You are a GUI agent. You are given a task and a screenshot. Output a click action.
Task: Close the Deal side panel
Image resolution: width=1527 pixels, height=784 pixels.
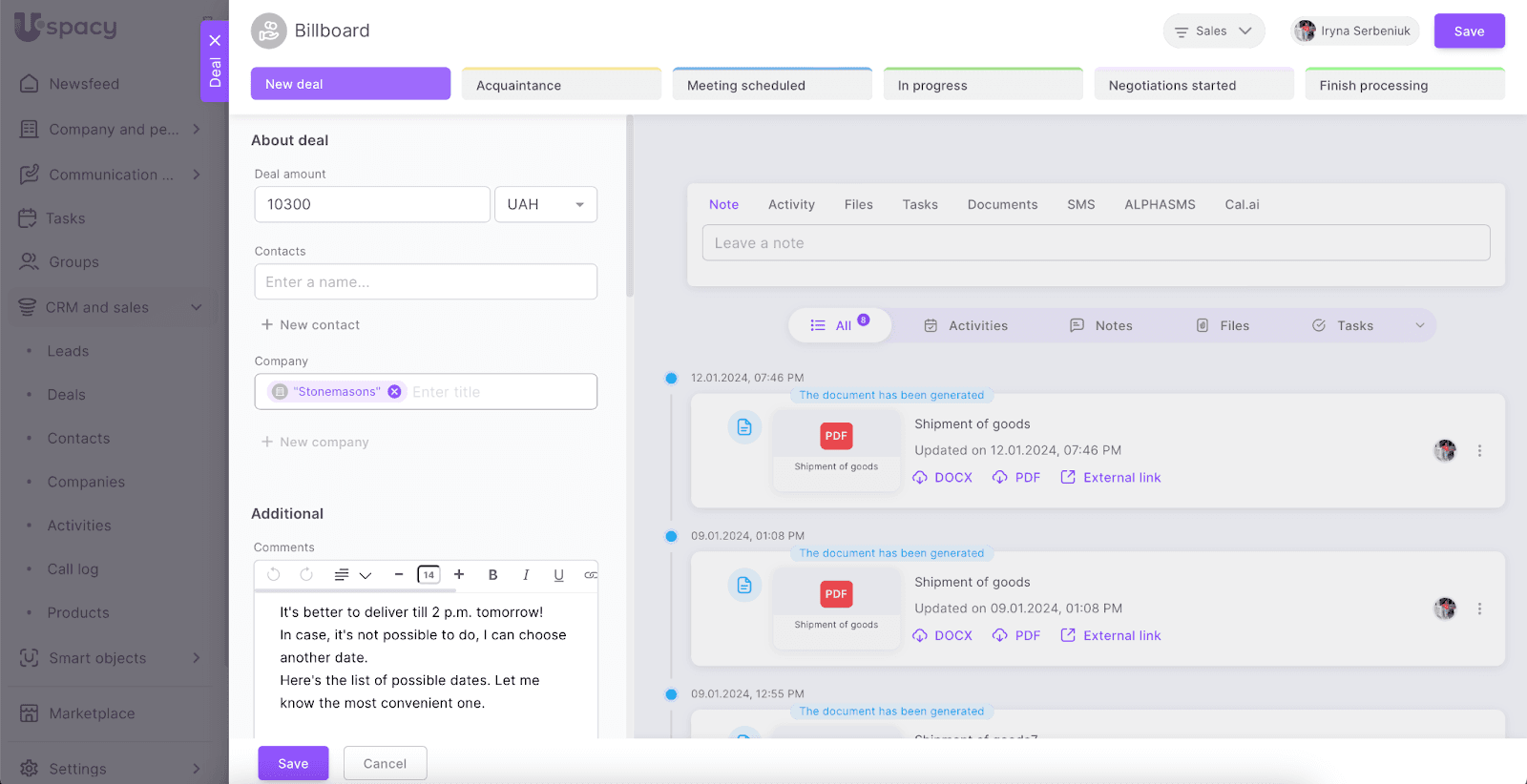click(x=215, y=40)
